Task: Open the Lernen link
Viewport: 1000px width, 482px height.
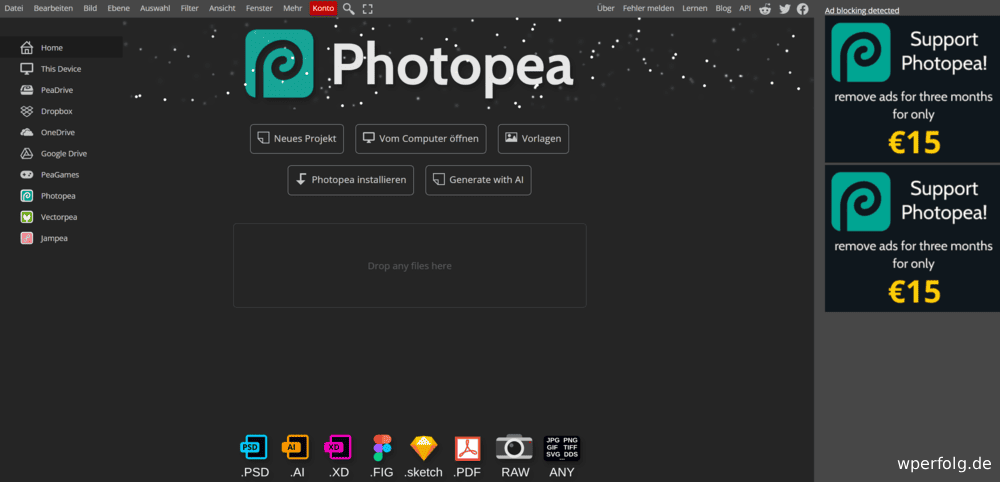Action: [x=695, y=8]
